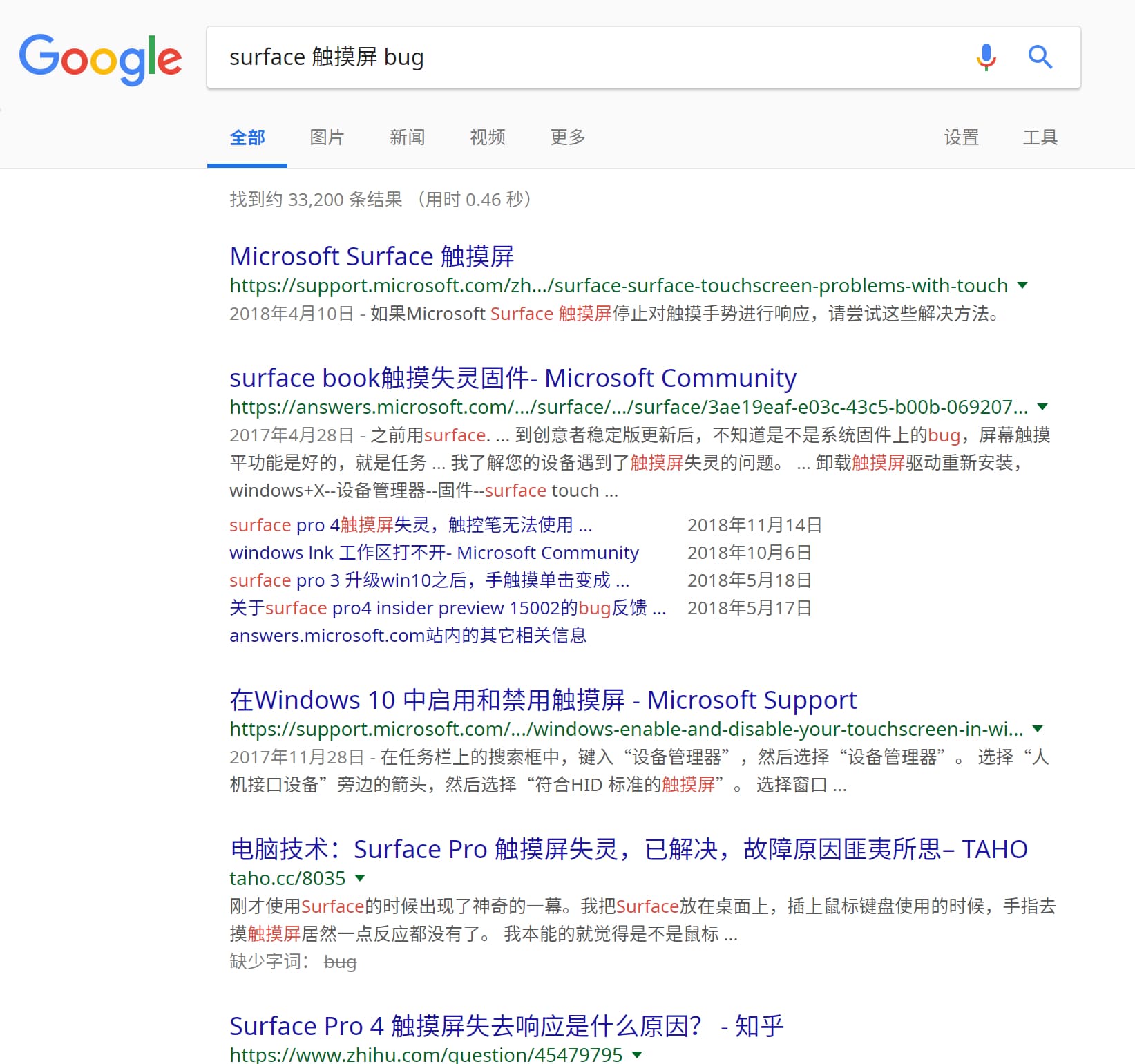Switch to the 新闻 tab
Image resolution: width=1135 pixels, height=1064 pixels.
(408, 137)
